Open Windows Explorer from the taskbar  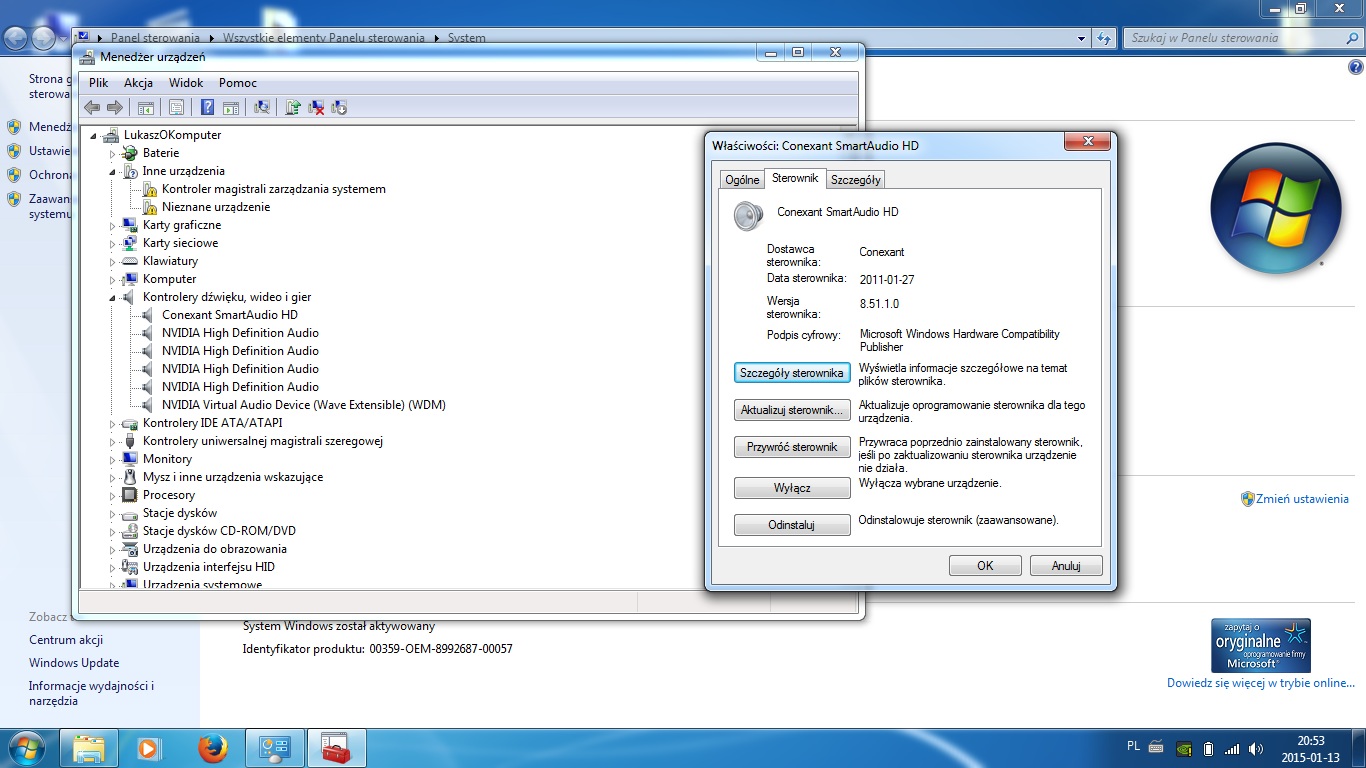[89, 748]
